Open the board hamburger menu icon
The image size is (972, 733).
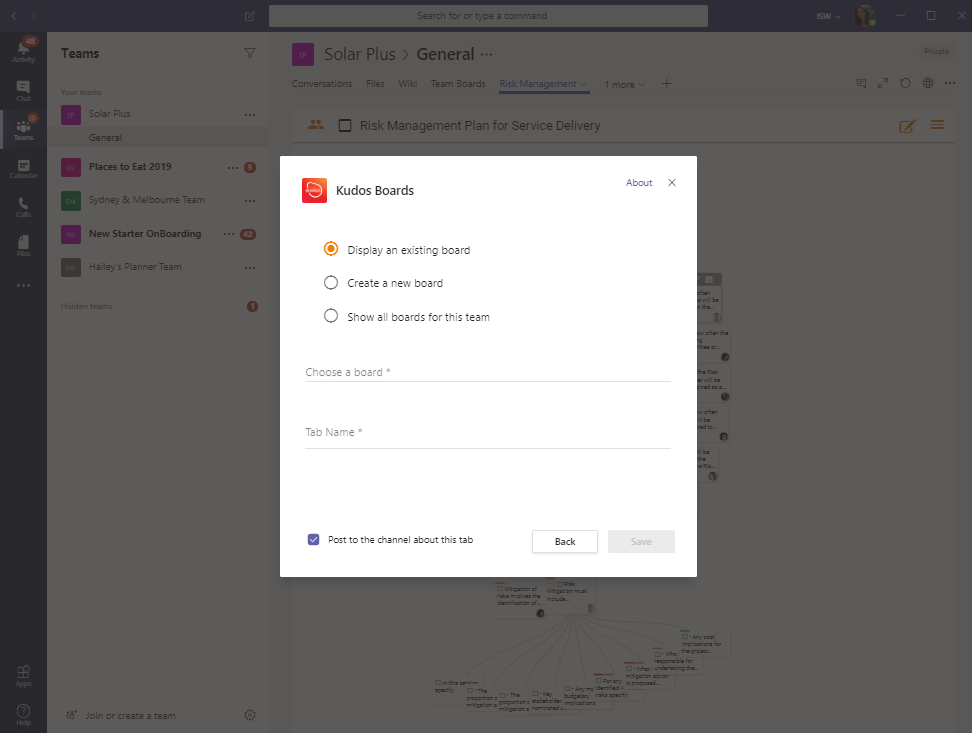937,125
